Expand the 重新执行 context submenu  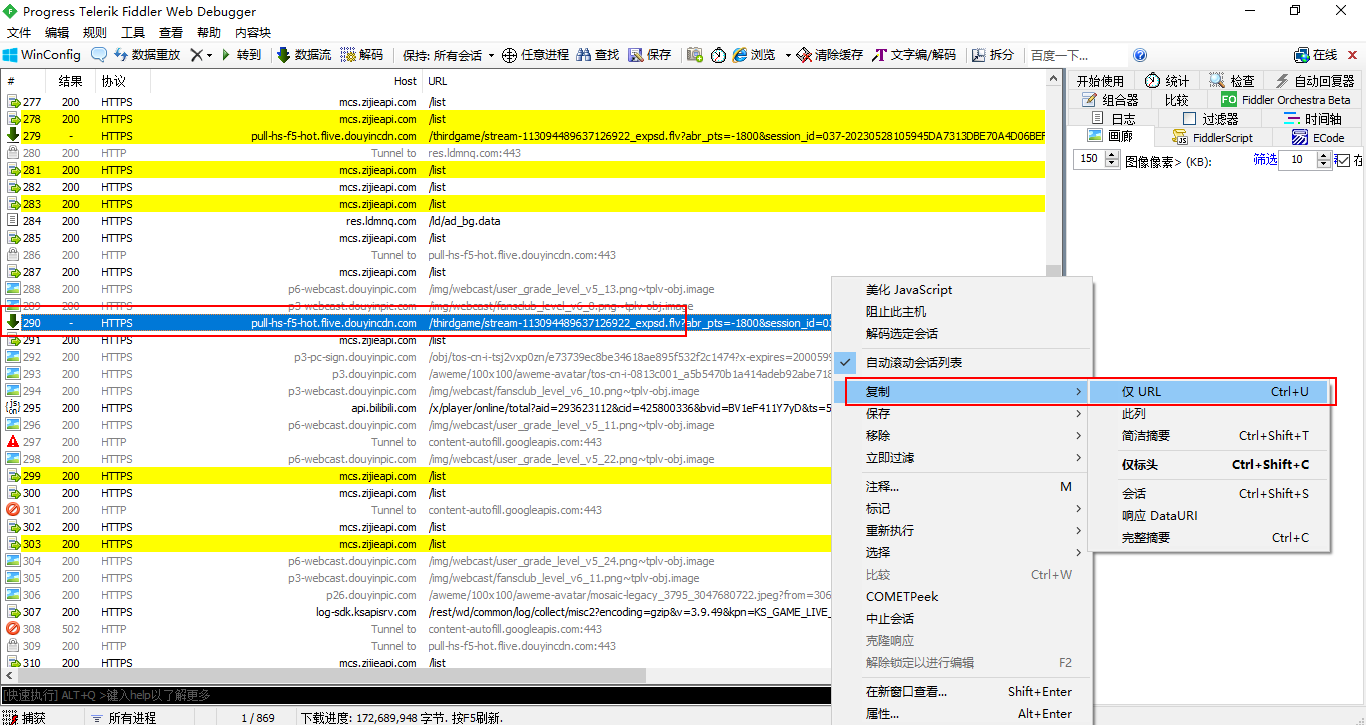click(962, 531)
